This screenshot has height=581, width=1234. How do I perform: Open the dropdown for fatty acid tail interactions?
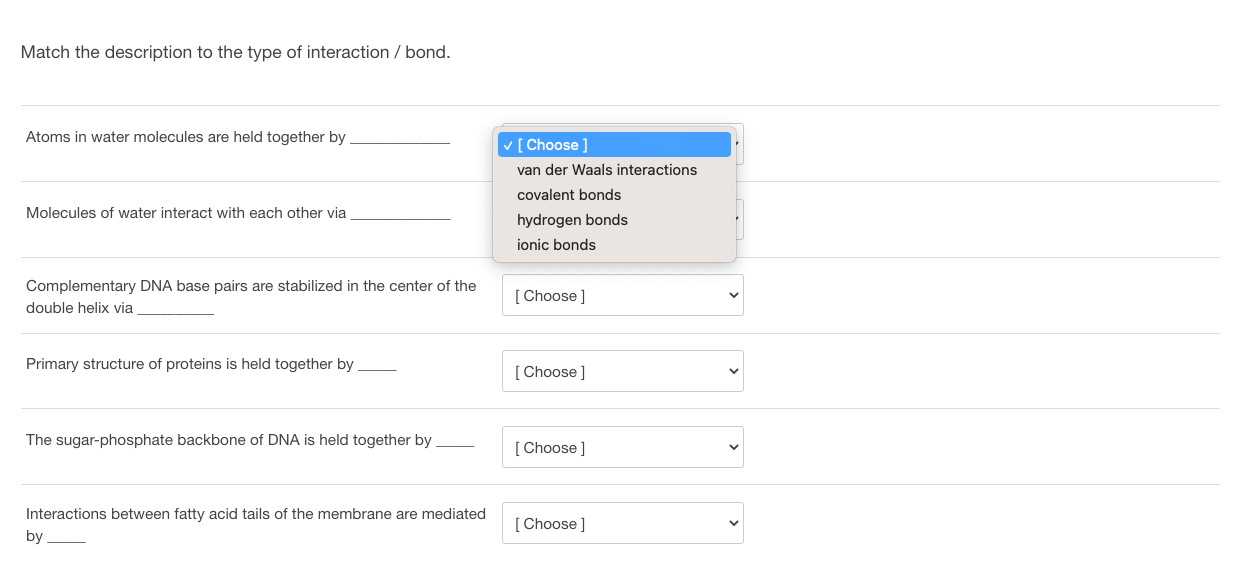click(x=622, y=523)
